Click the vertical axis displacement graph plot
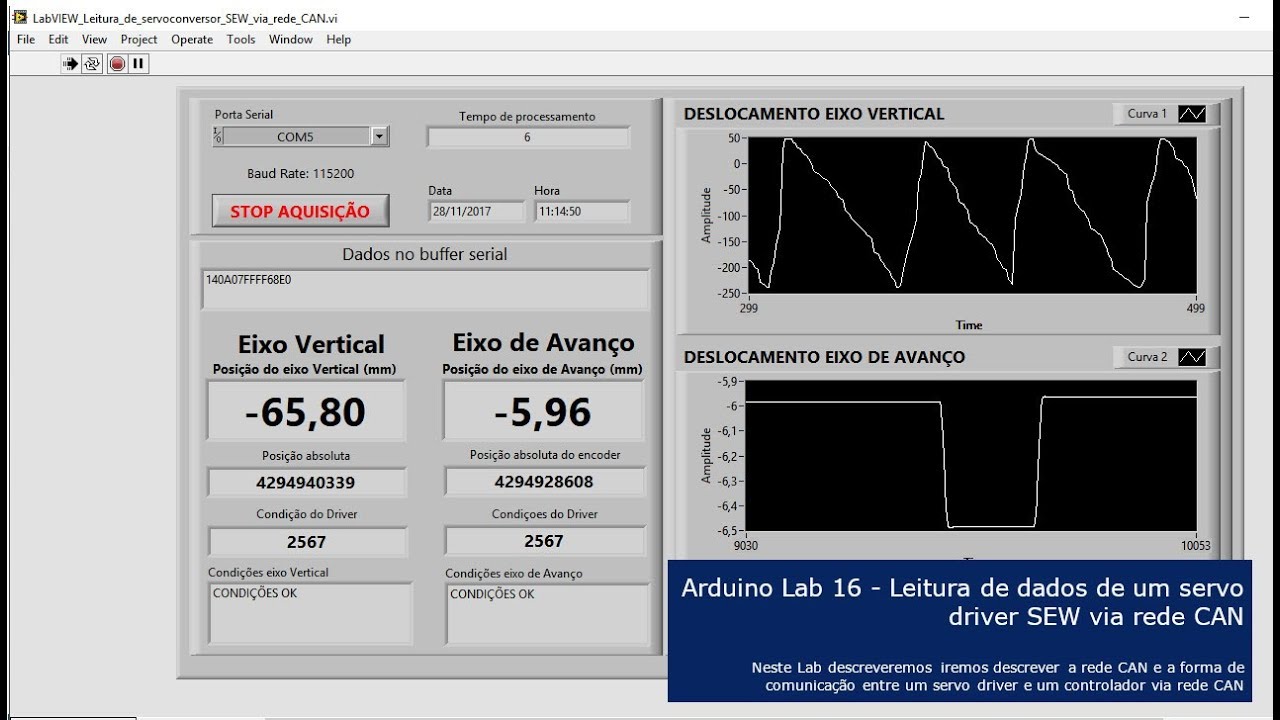1280x720 pixels. [972, 215]
